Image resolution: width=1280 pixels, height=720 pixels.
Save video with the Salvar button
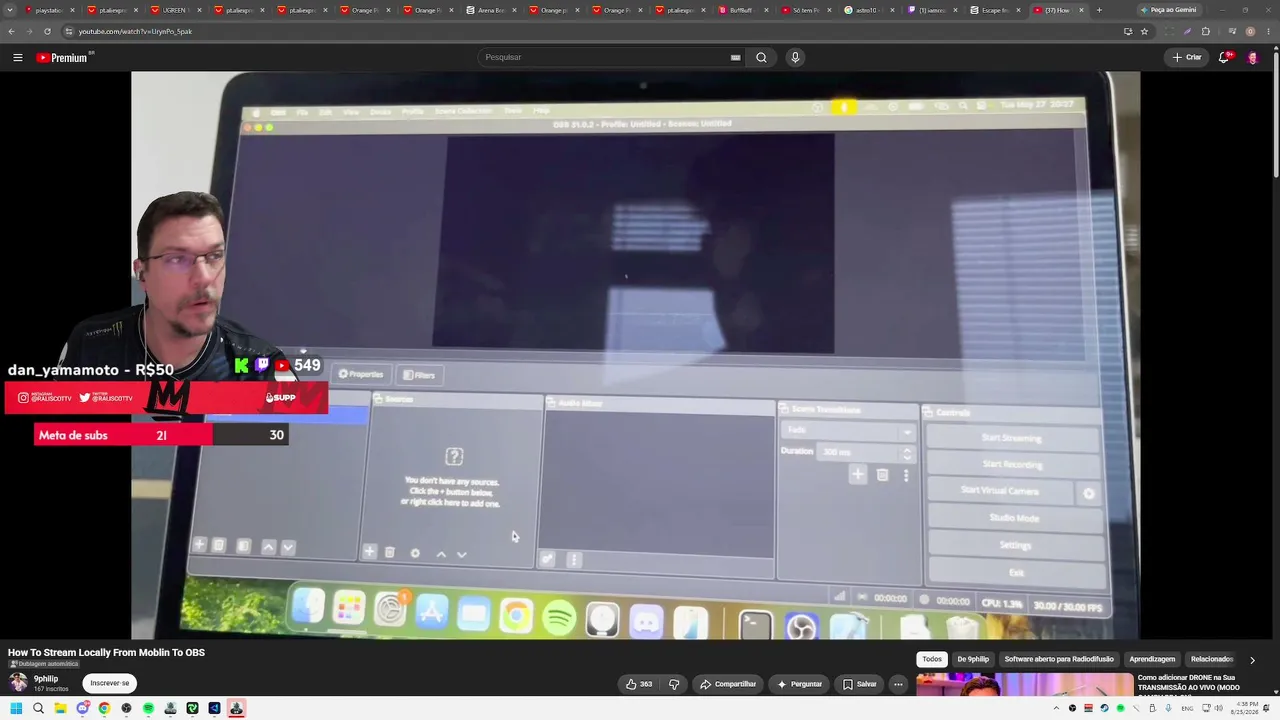[859, 684]
